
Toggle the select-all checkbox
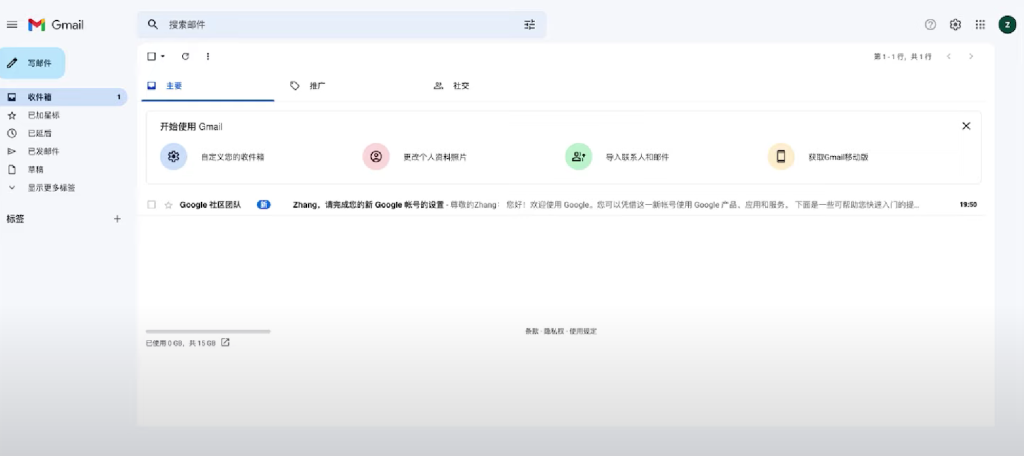(152, 56)
